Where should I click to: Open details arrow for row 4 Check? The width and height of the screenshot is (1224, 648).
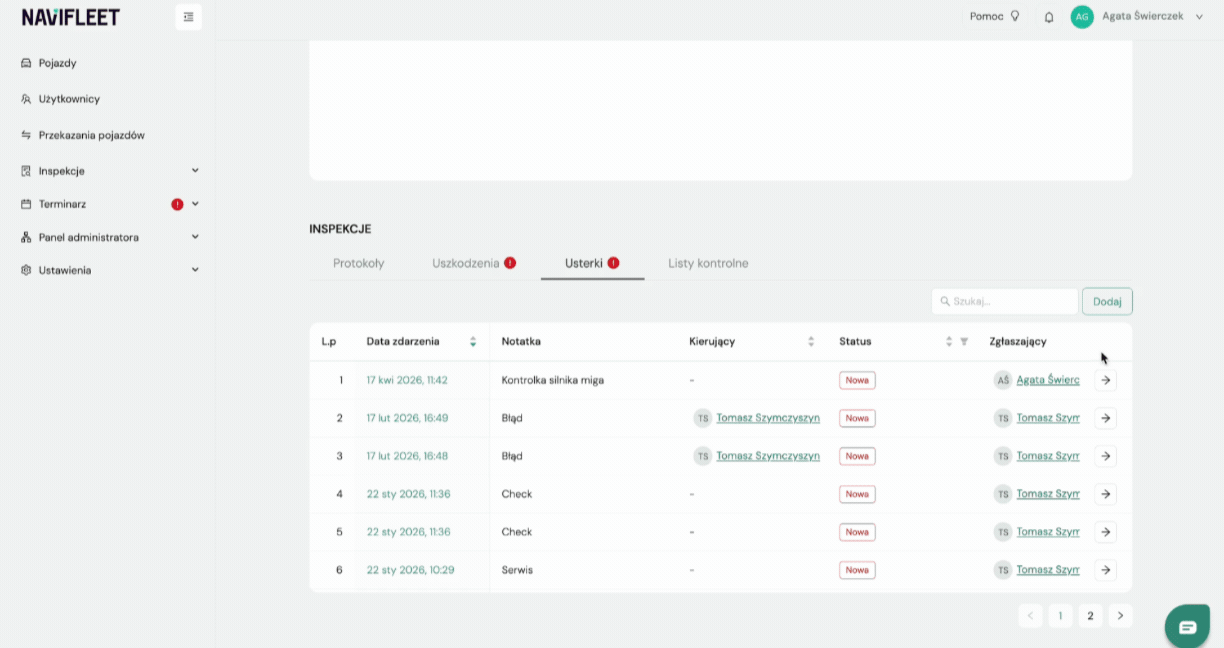point(1105,494)
